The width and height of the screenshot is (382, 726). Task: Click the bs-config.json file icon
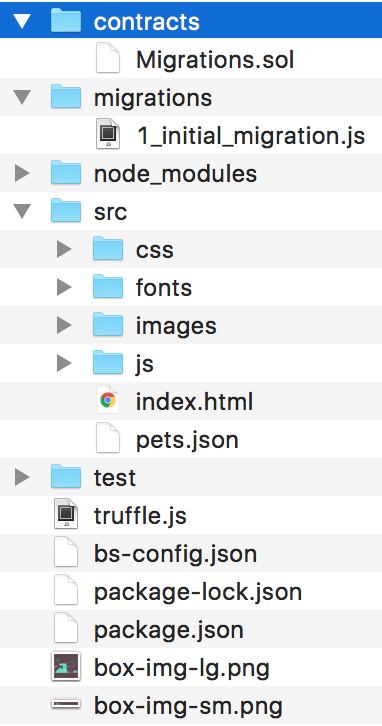pos(66,552)
